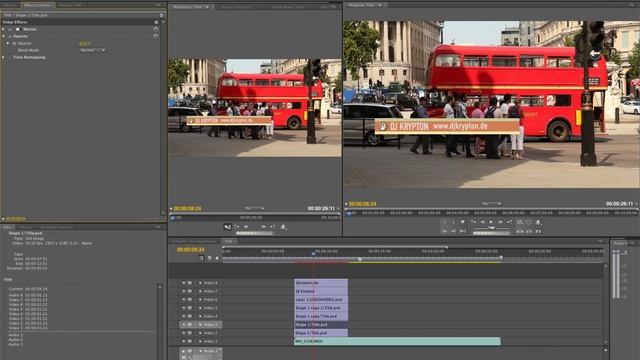Switch to the Effect Controls tab
The image size is (640, 360).
(37, 5)
